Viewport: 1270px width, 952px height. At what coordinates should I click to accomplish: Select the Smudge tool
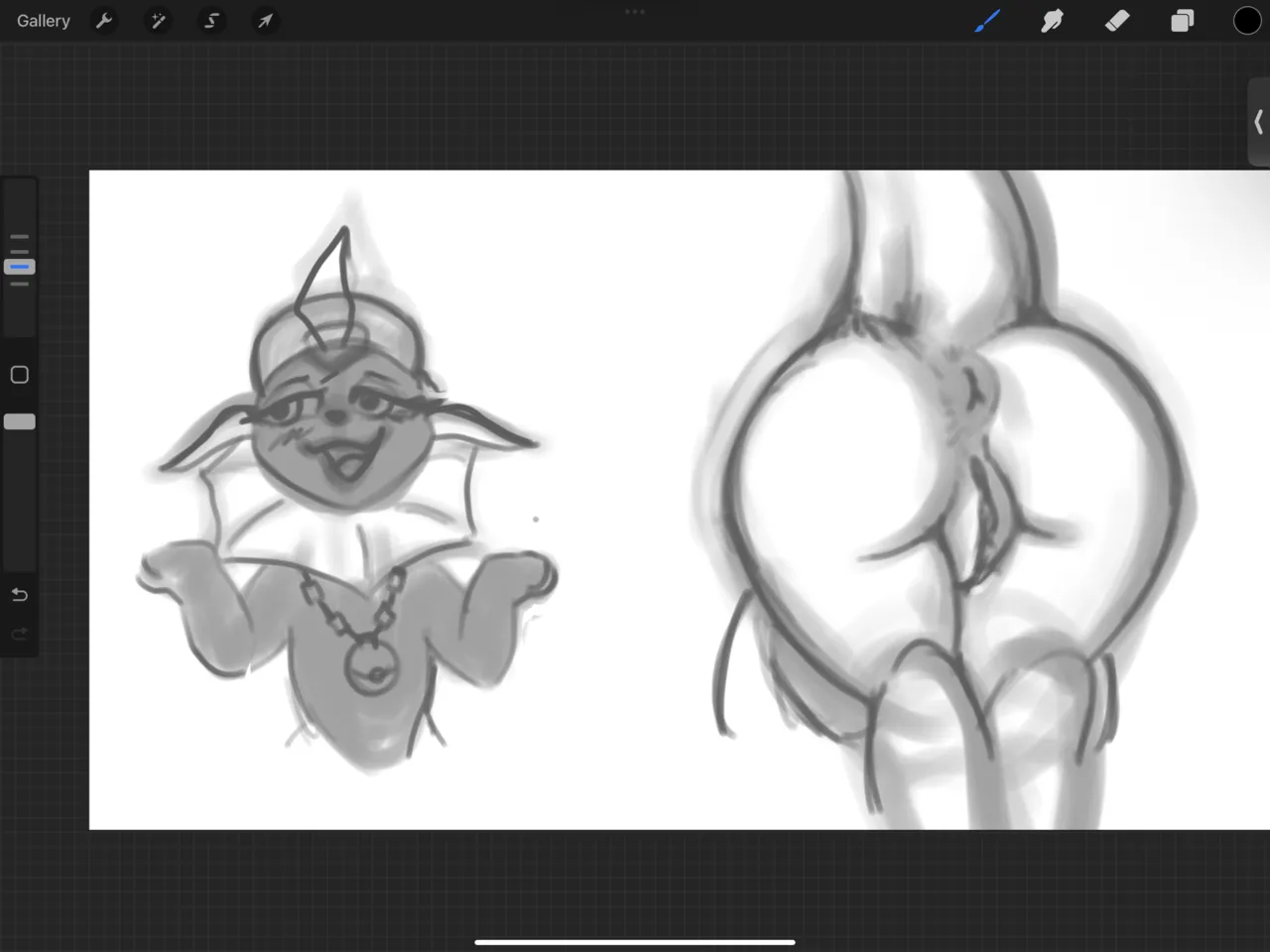coord(1052,21)
